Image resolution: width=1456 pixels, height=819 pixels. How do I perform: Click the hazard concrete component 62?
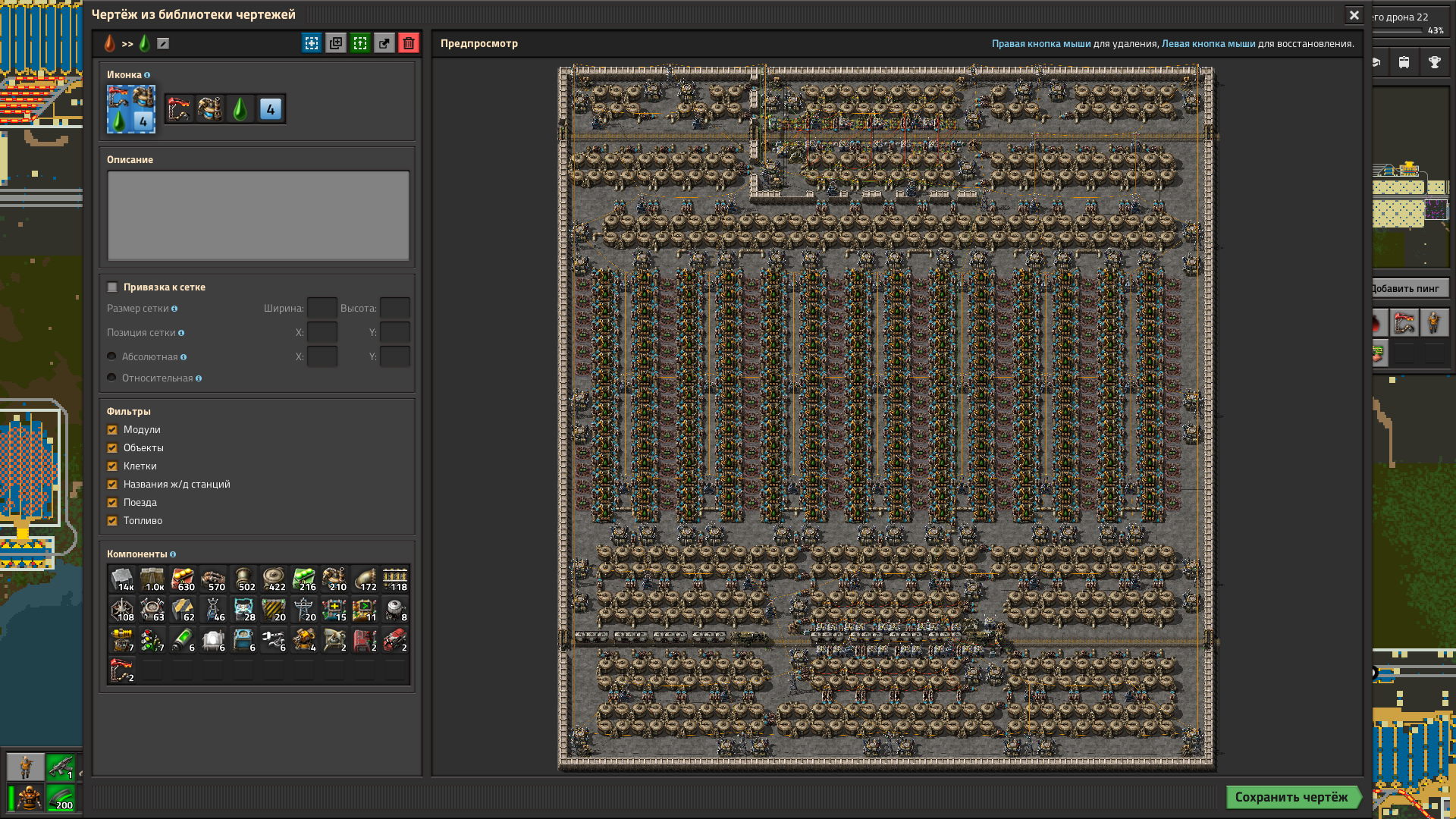(183, 610)
